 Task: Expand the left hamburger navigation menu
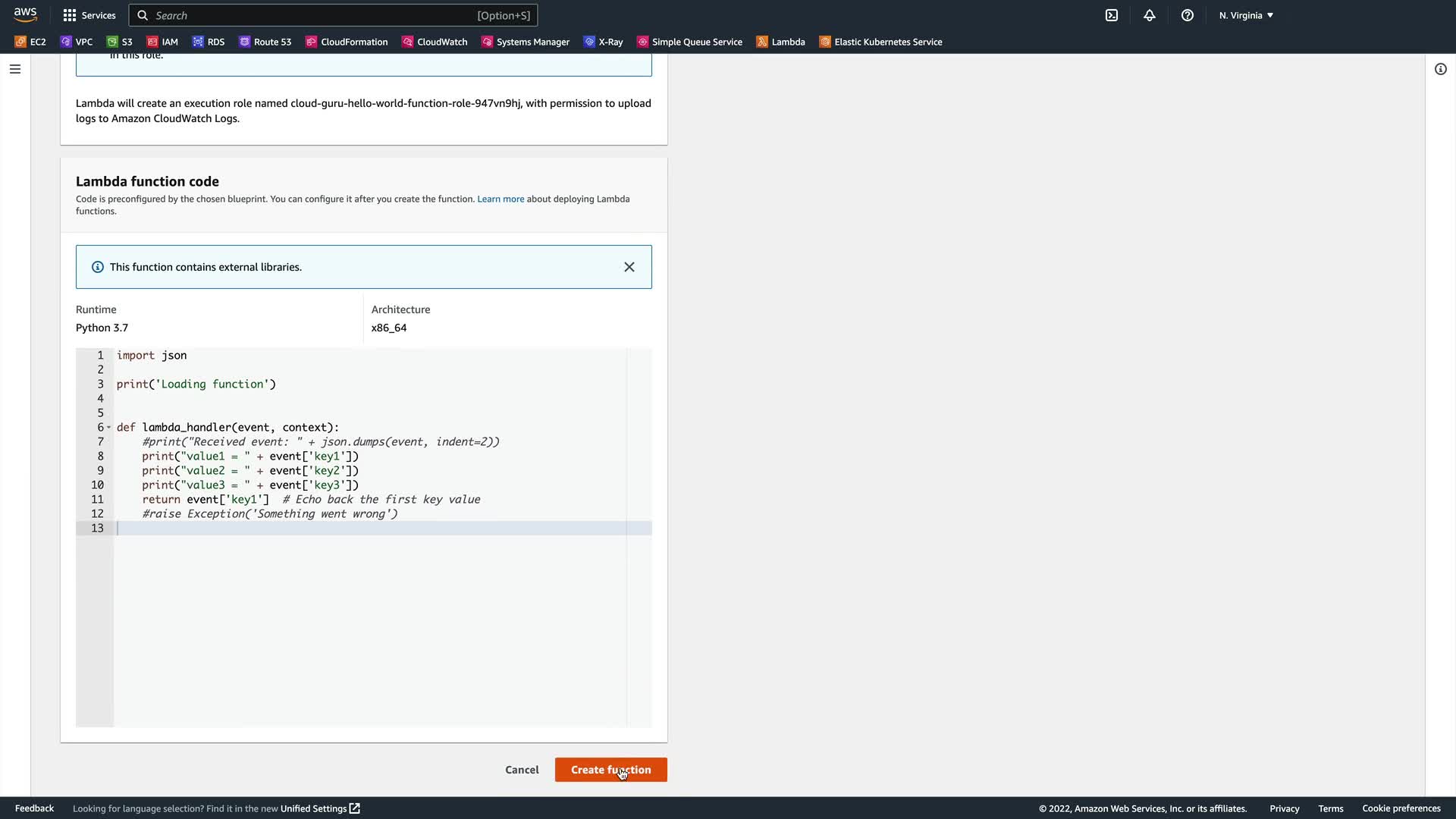click(15, 69)
